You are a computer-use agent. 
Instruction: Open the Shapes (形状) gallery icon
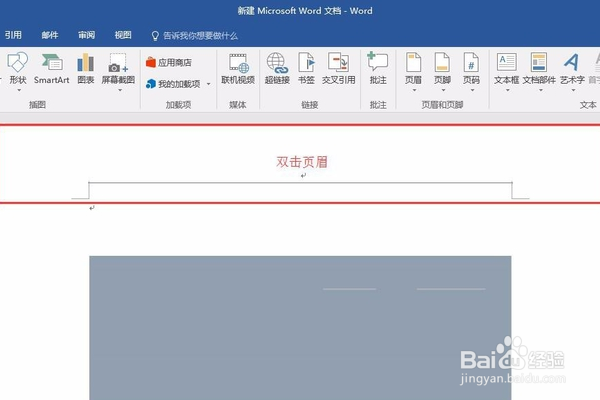point(18,62)
